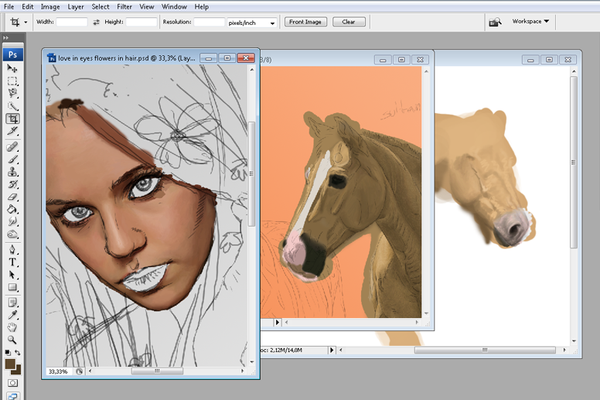600x400 pixels.
Task: Select the Crop tool in the toolbox
Action: coord(12,119)
